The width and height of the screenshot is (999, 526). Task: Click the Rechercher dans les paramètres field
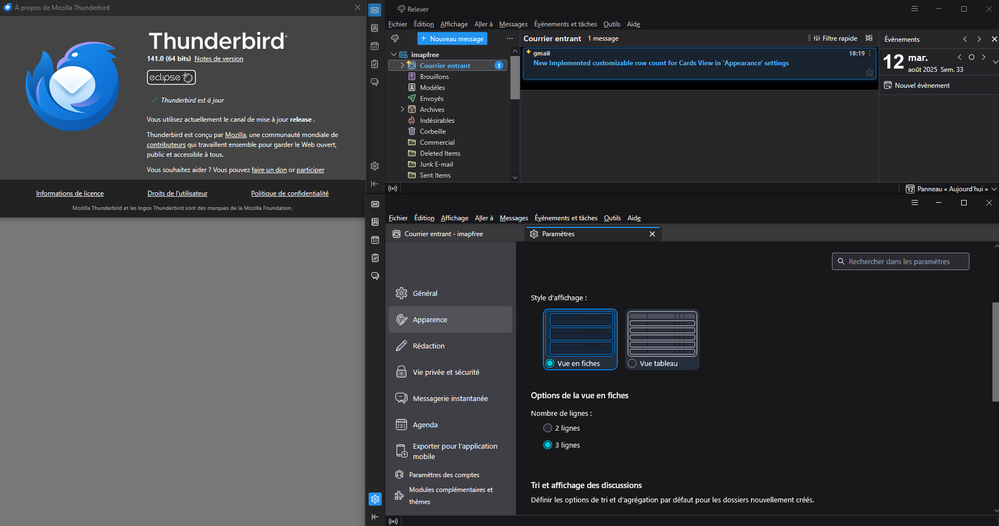[x=907, y=261]
